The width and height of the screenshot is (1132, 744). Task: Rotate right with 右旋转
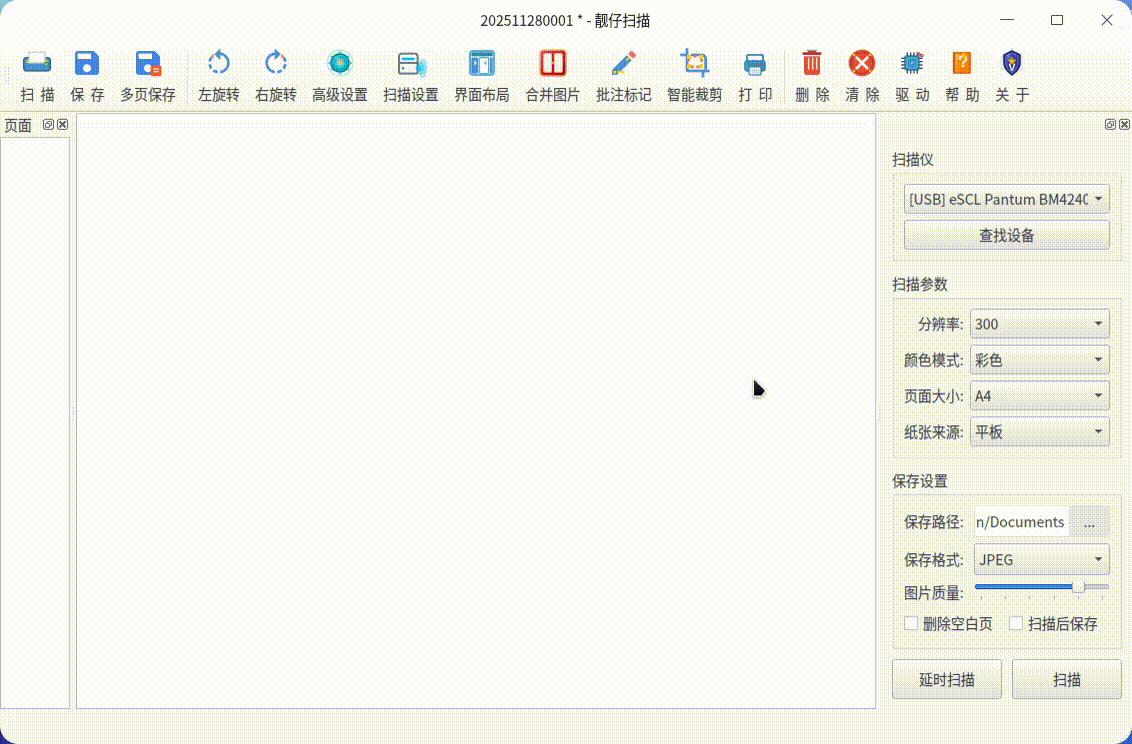click(x=276, y=64)
